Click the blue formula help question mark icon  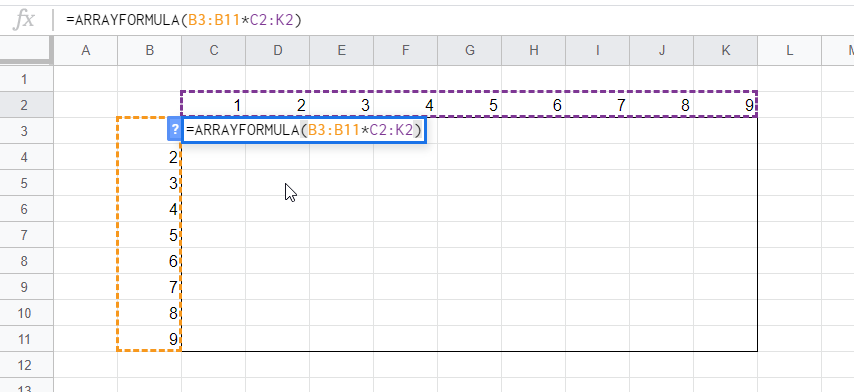click(174, 130)
